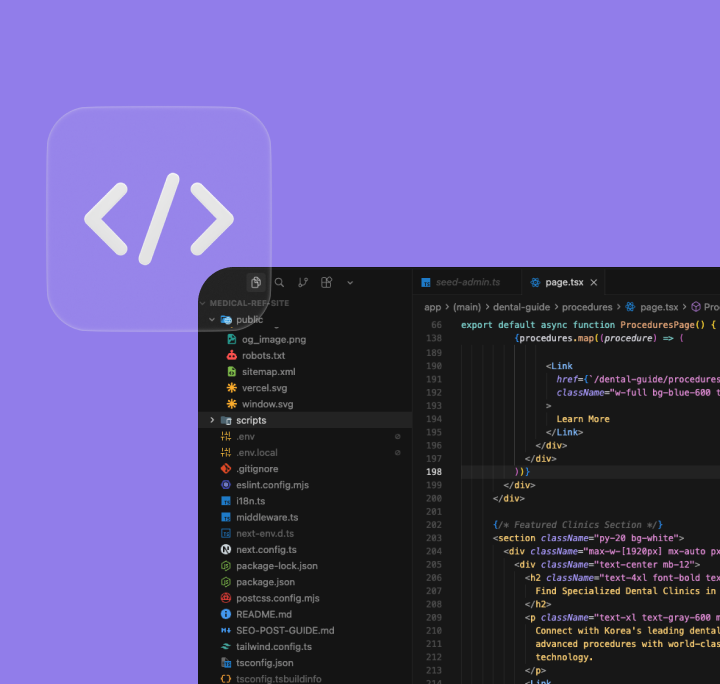The height and width of the screenshot is (684, 720).
Task: Open robots.txt from the file tree
Action: [x=263, y=355]
